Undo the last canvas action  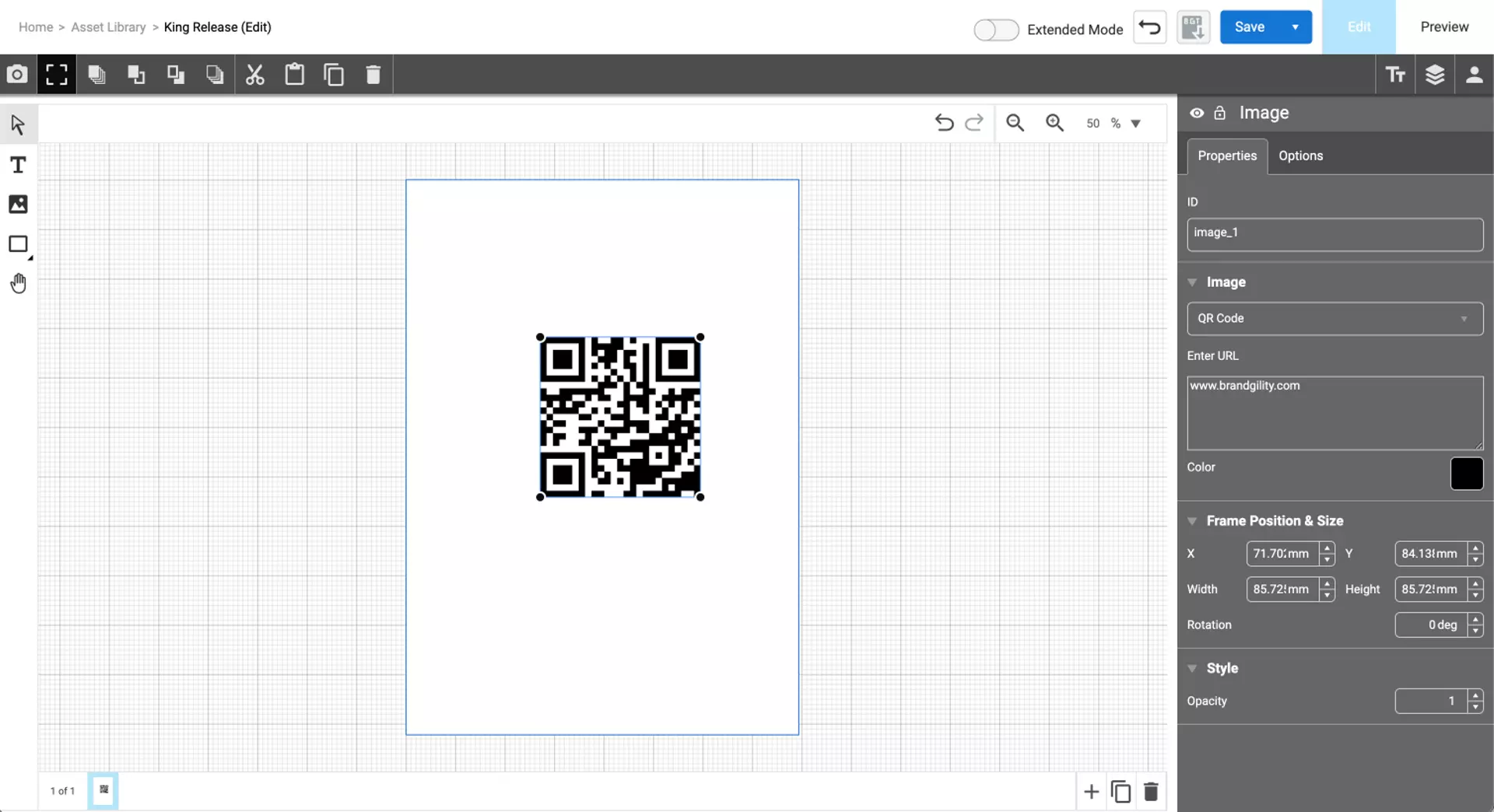coord(944,123)
